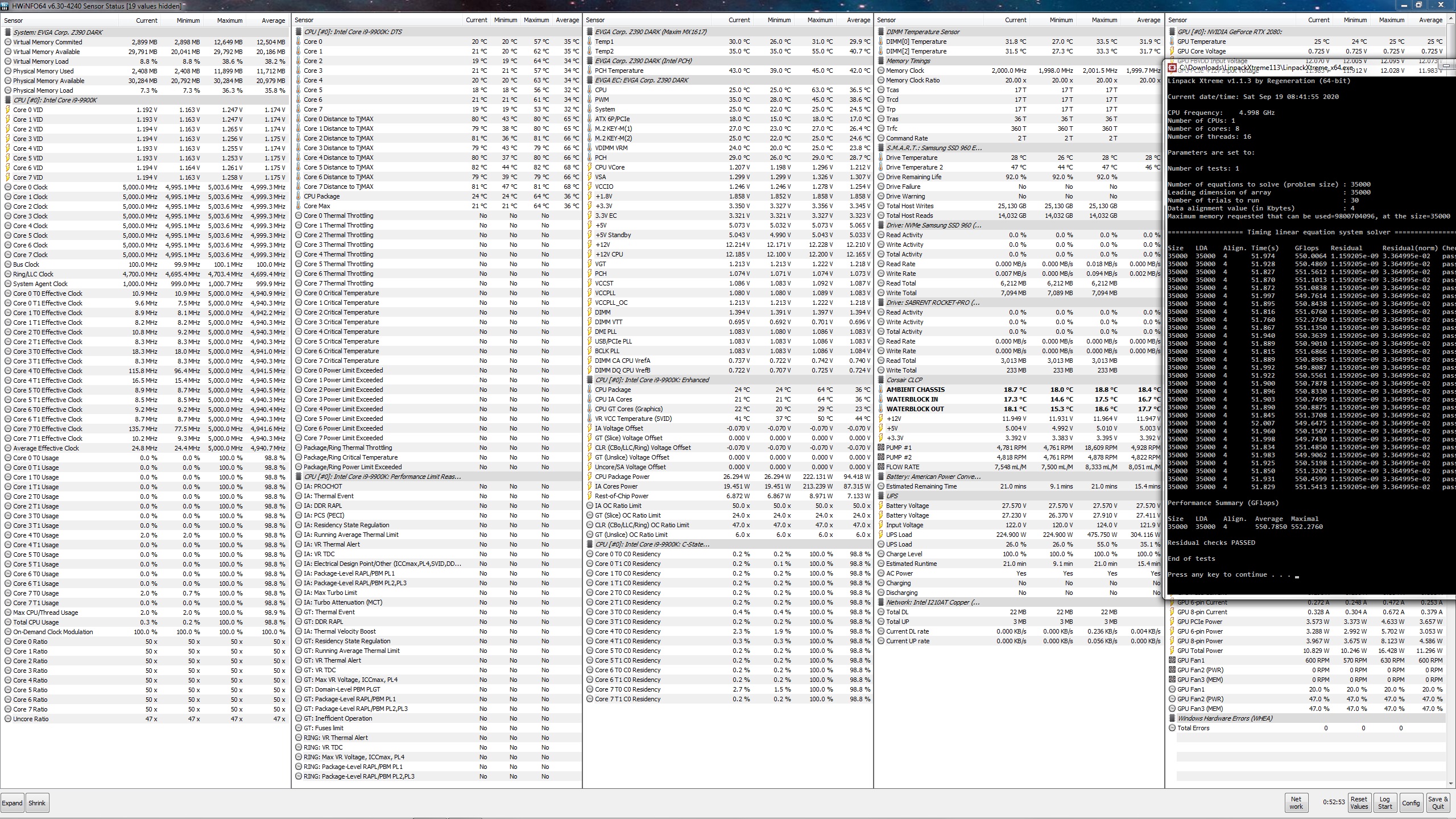Click the Temp1 thermometer icon

coord(590,42)
